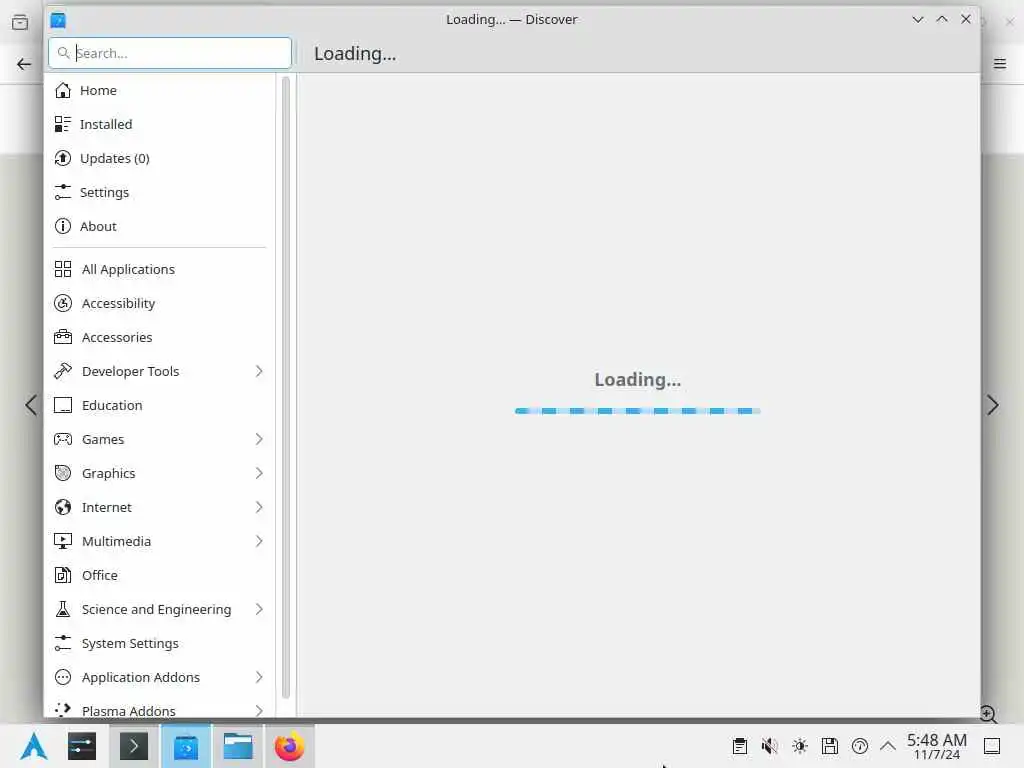
Task: Click the back arrow in background window
Action: 24,64
